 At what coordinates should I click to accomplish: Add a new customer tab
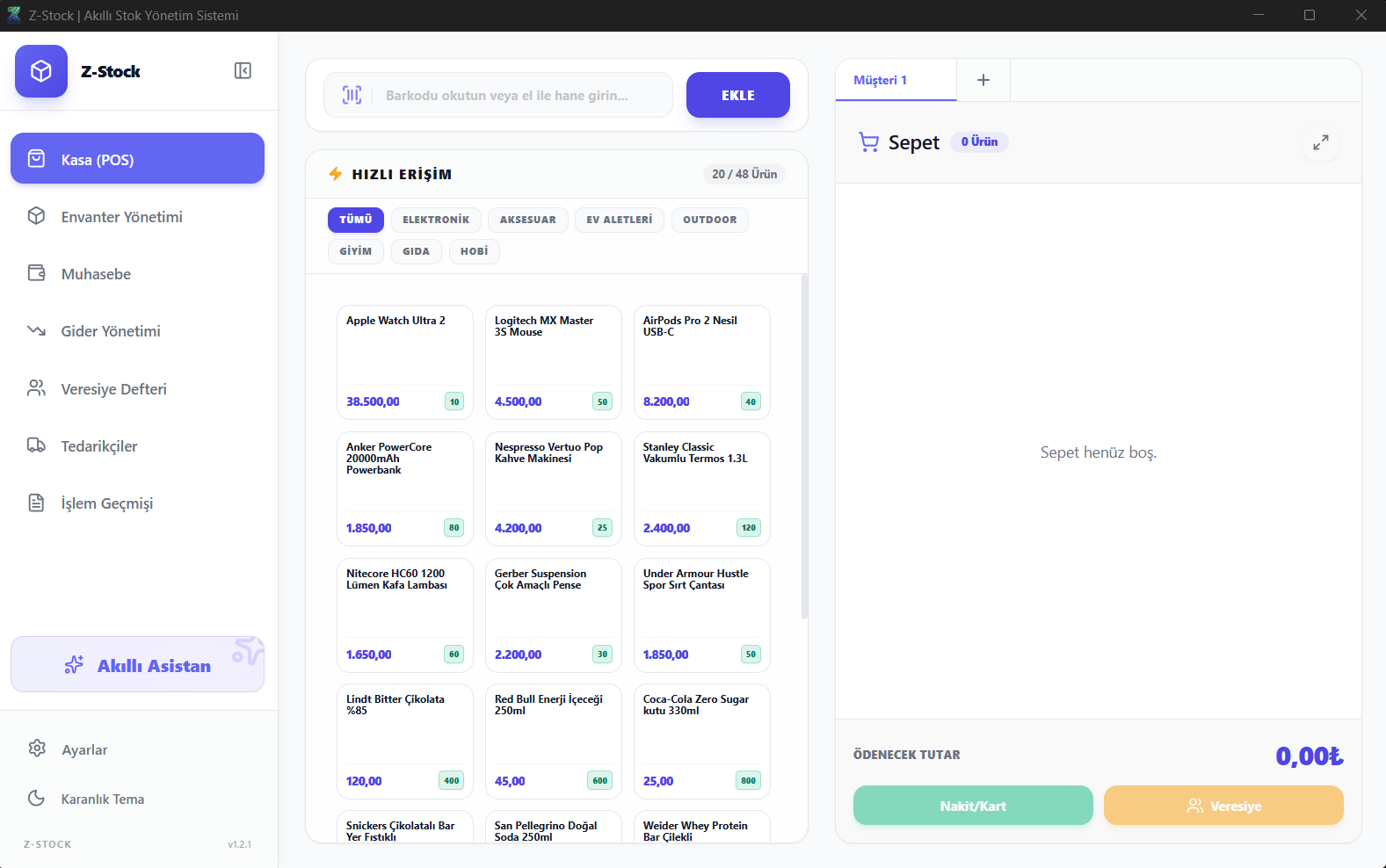tap(983, 80)
